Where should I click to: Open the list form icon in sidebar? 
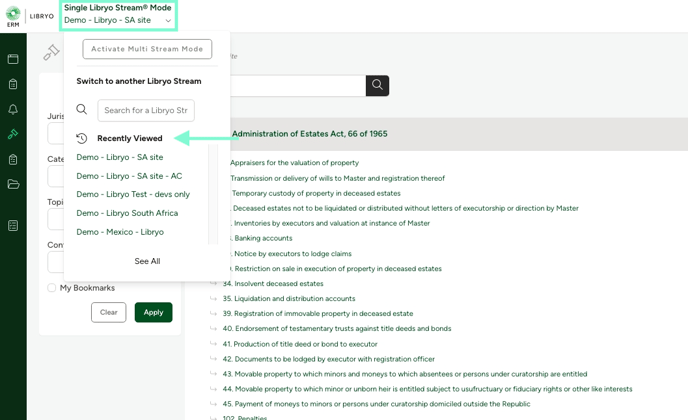[13, 226]
